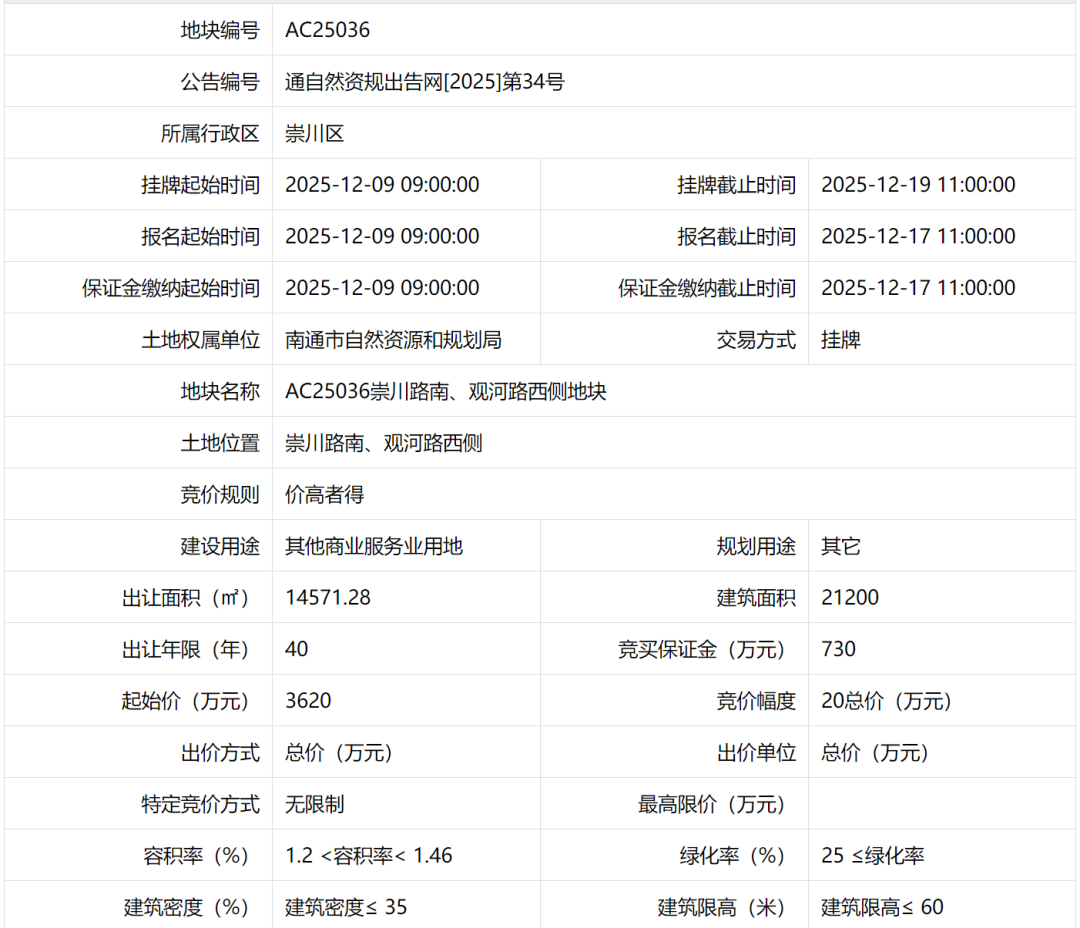
Task: Select the 挂牌截止时间 value 2025-12-19 11:00:00
Action: click(x=919, y=184)
